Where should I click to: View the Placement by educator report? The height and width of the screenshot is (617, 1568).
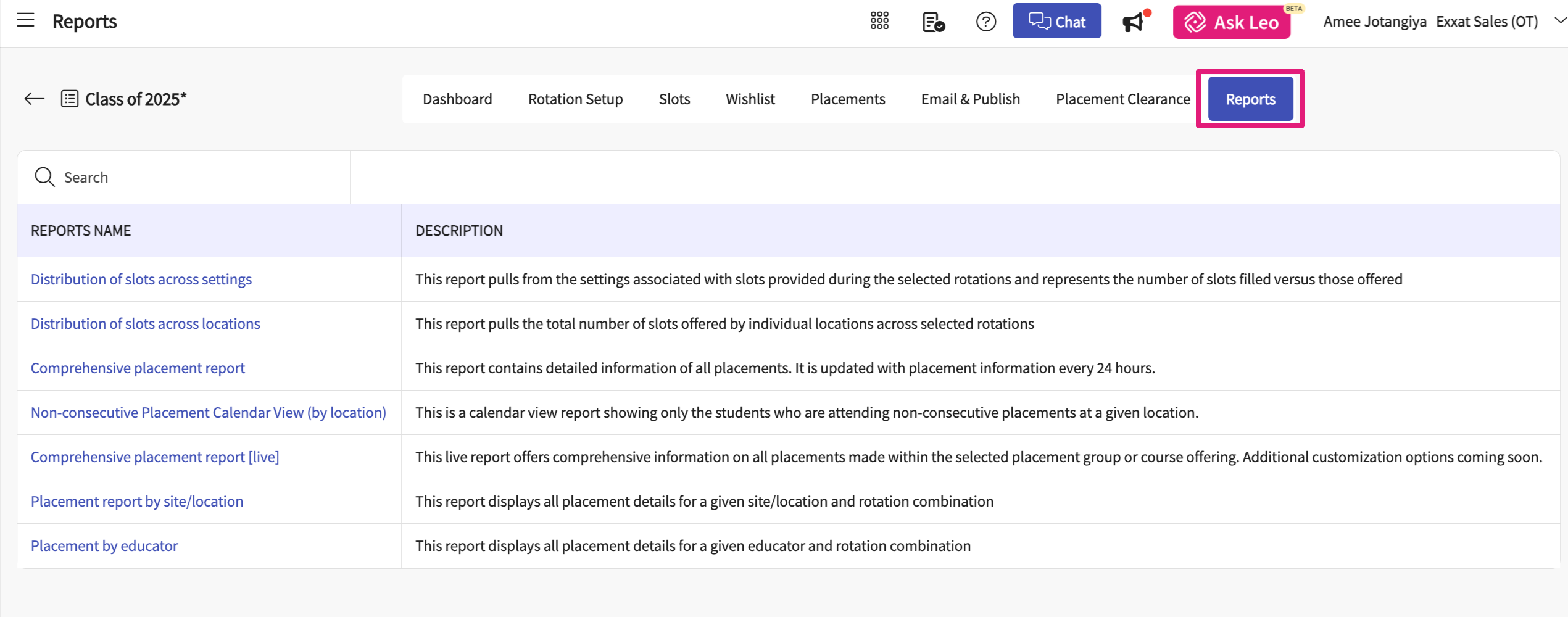point(104,546)
